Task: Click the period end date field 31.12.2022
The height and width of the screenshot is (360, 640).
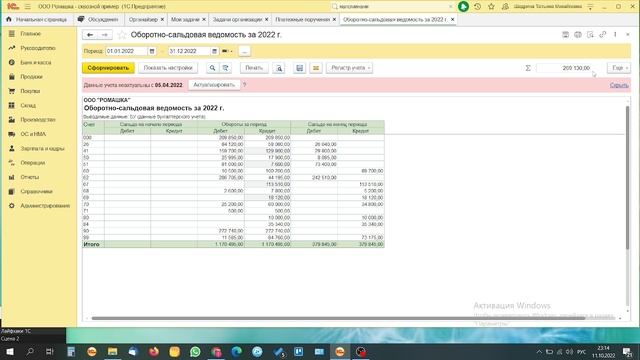Action: 189,51
